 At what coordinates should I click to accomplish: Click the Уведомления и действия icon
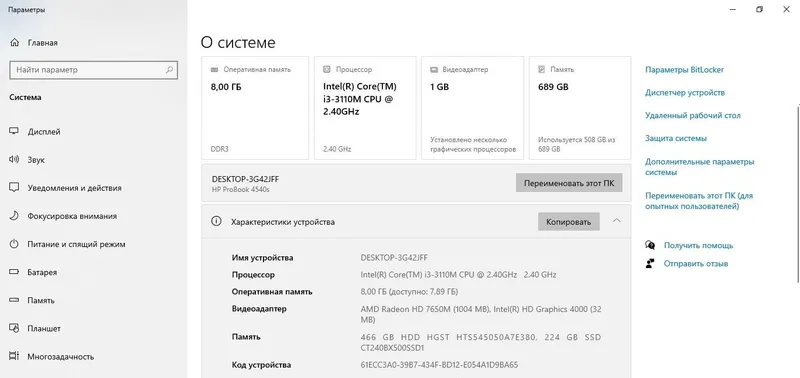pyautogui.click(x=14, y=188)
